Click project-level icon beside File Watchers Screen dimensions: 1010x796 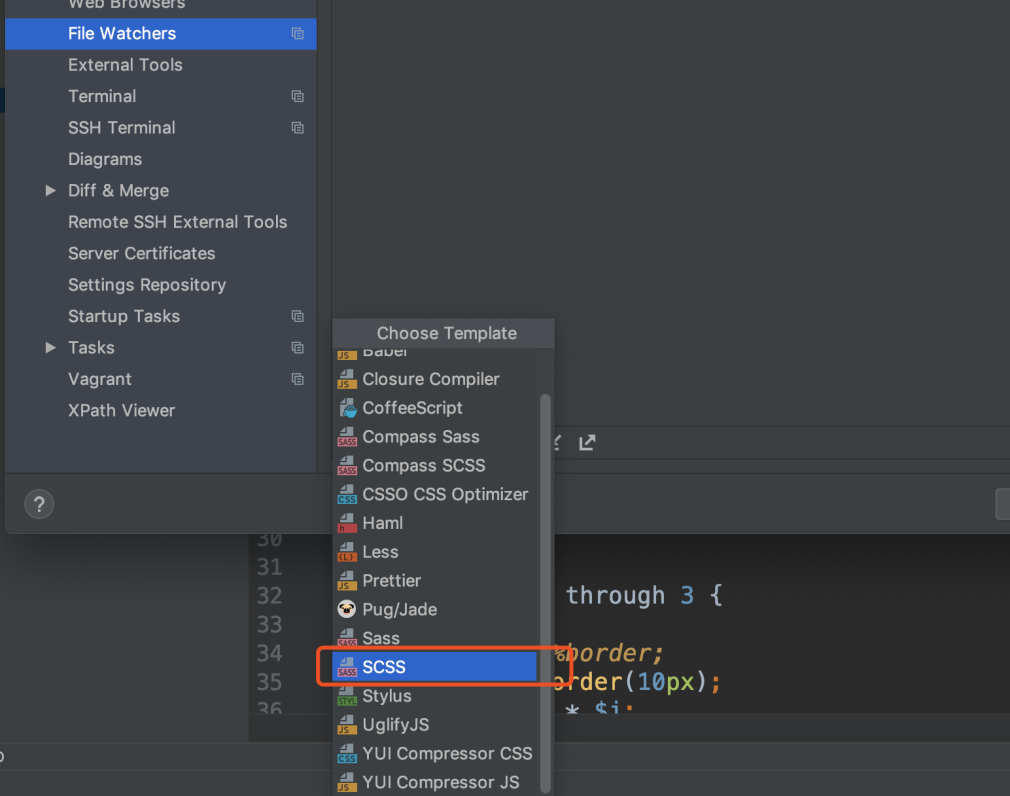(x=297, y=34)
